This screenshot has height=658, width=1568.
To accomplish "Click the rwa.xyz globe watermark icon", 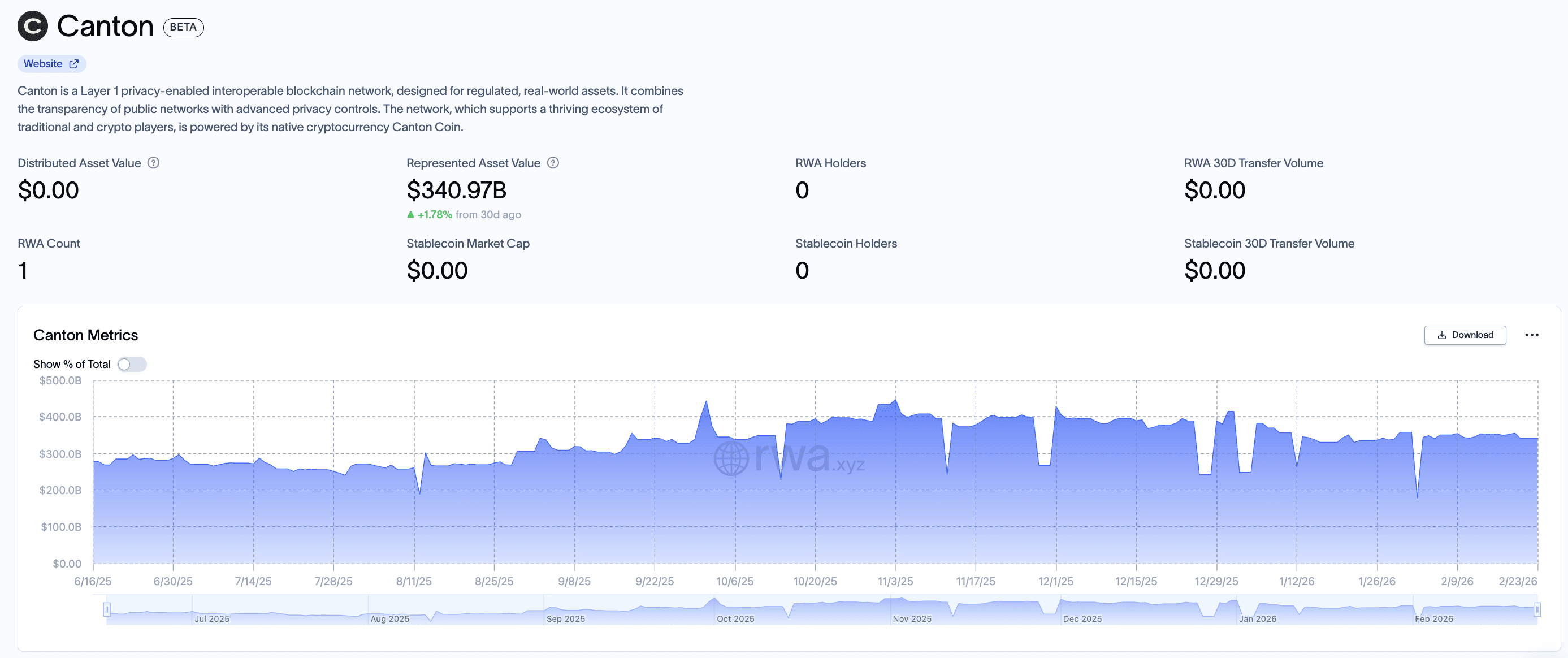I will pos(731,458).
